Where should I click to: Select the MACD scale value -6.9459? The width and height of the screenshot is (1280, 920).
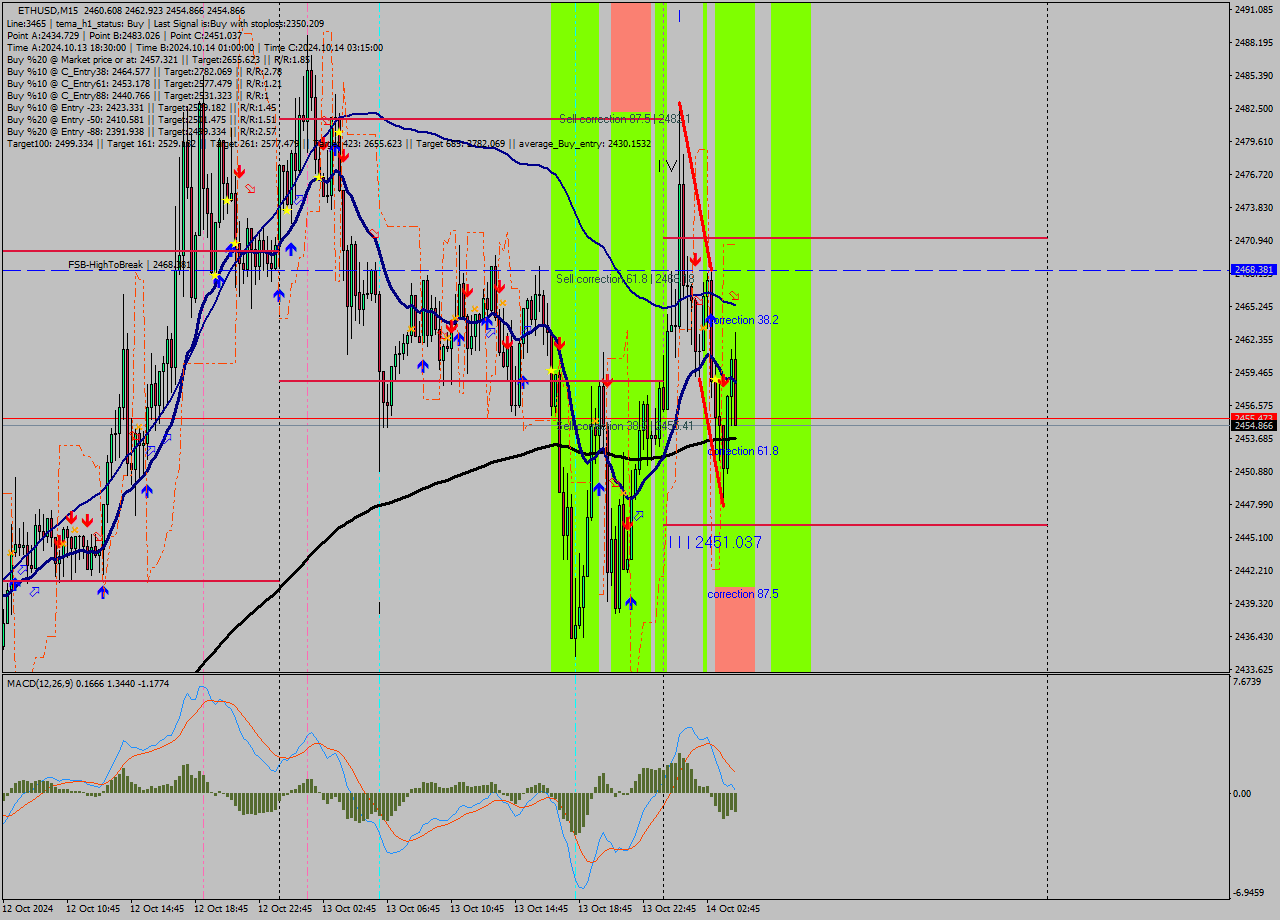coord(1249,892)
